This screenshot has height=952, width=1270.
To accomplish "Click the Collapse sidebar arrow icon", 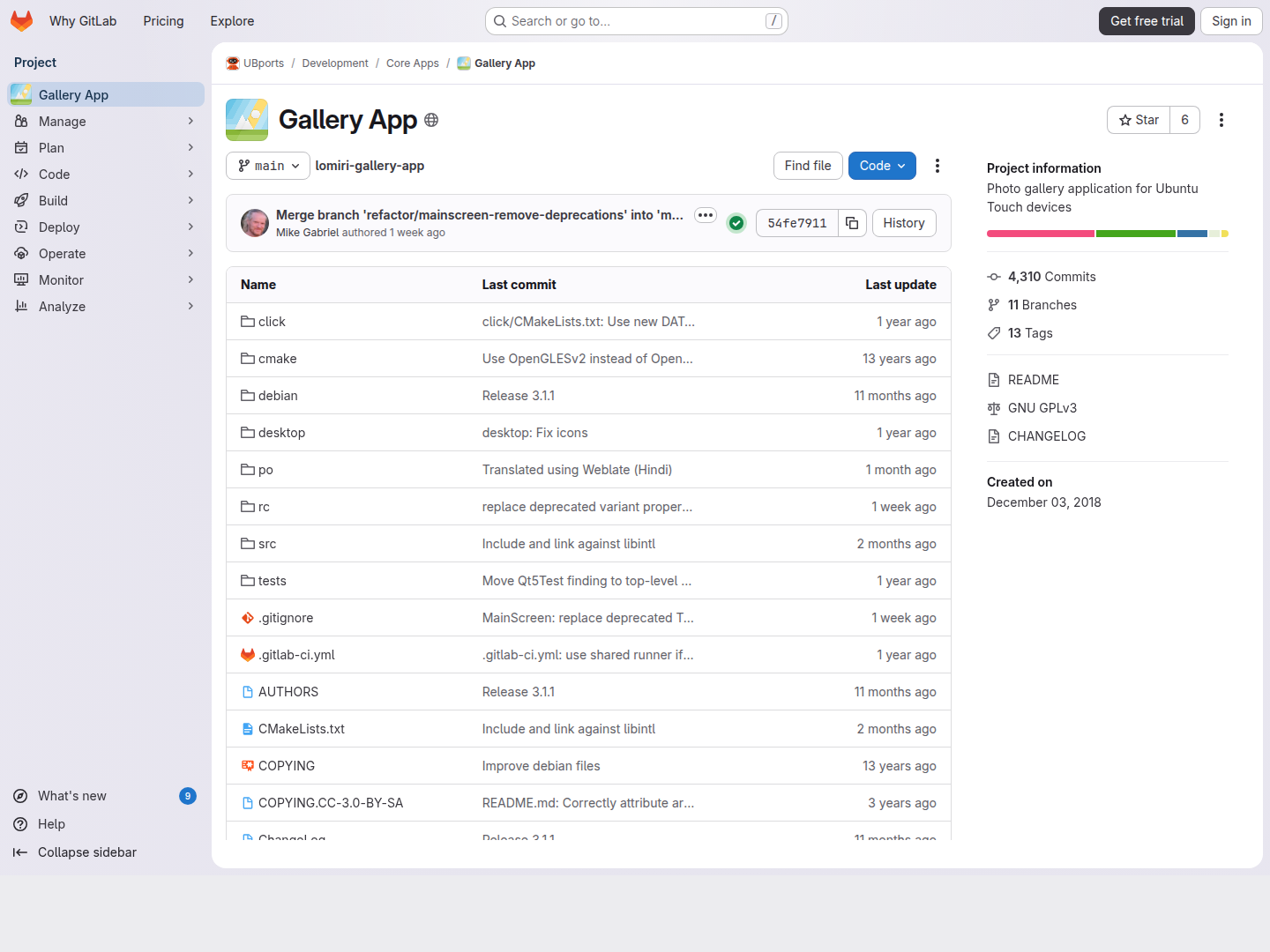I will [x=20, y=852].
